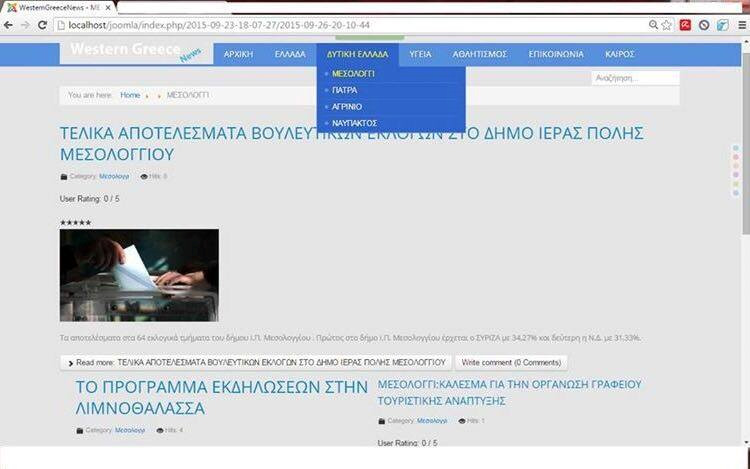The image size is (750, 469).
Task: Open the ΑΡΧΙΚΗ menu item
Action: point(238,55)
